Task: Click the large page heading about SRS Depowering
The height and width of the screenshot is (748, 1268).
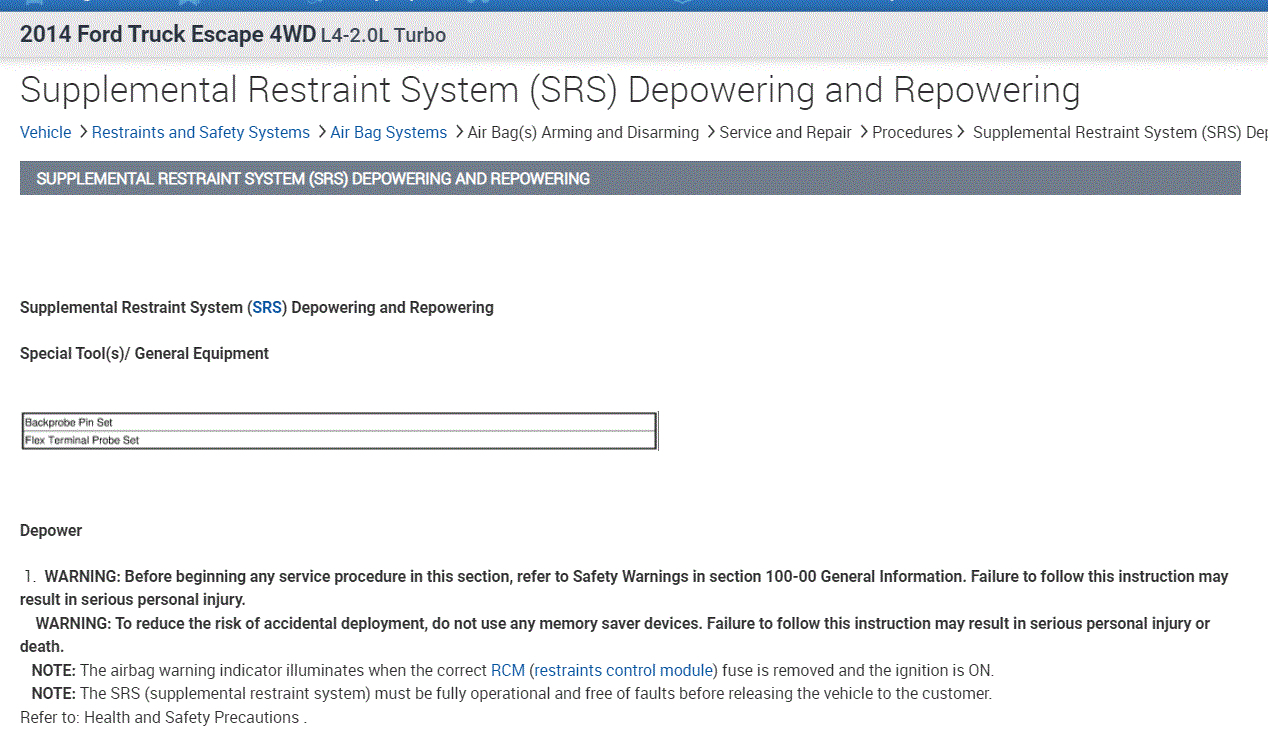Action: [550, 89]
